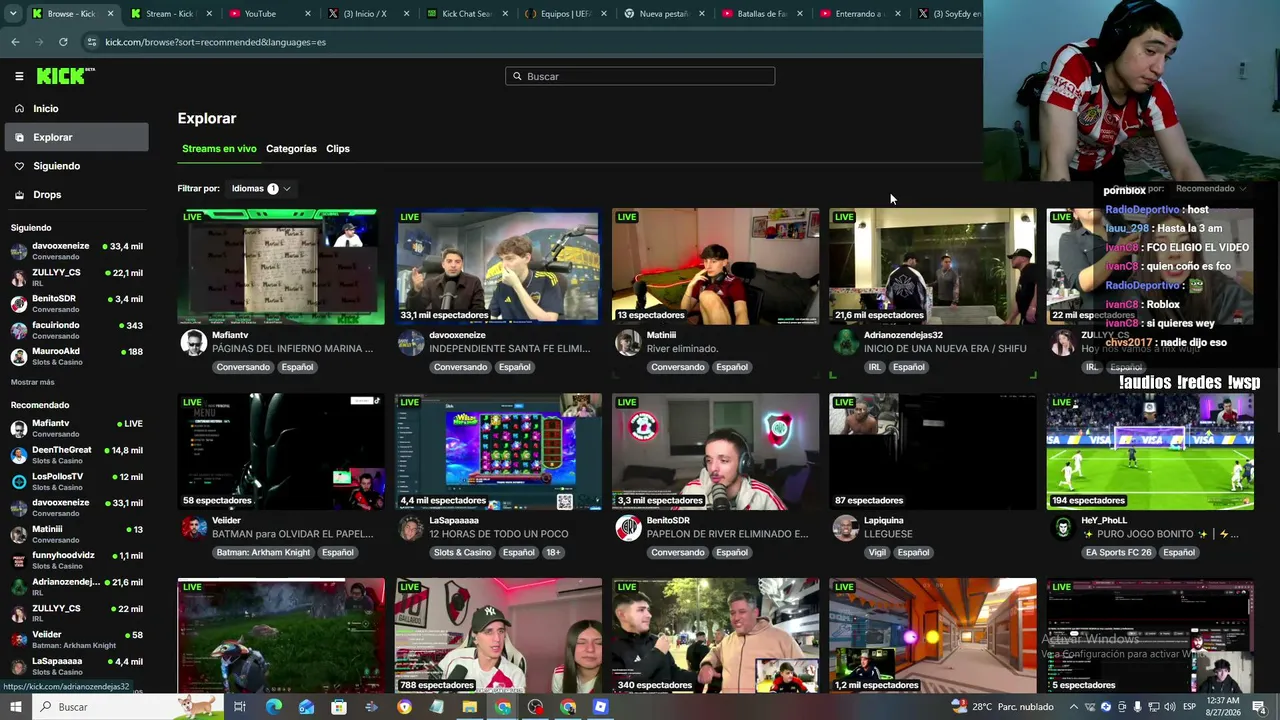Switch to the Streams en vivo tab
1280x720 pixels.
pyautogui.click(x=219, y=149)
